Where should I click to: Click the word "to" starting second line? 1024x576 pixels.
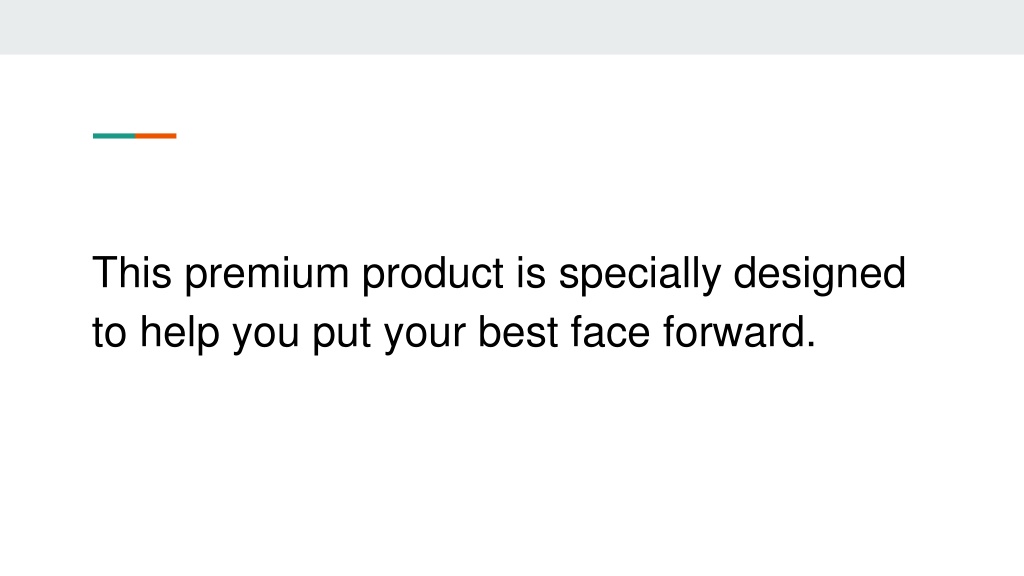[109, 332]
